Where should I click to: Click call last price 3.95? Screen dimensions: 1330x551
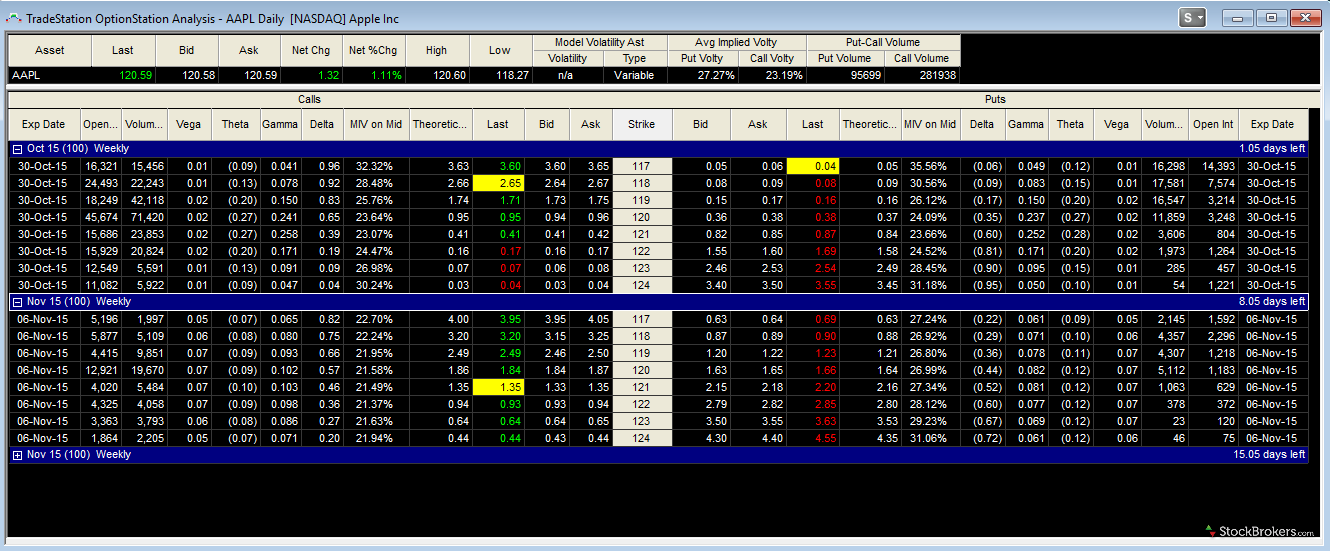(x=510, y=319)
